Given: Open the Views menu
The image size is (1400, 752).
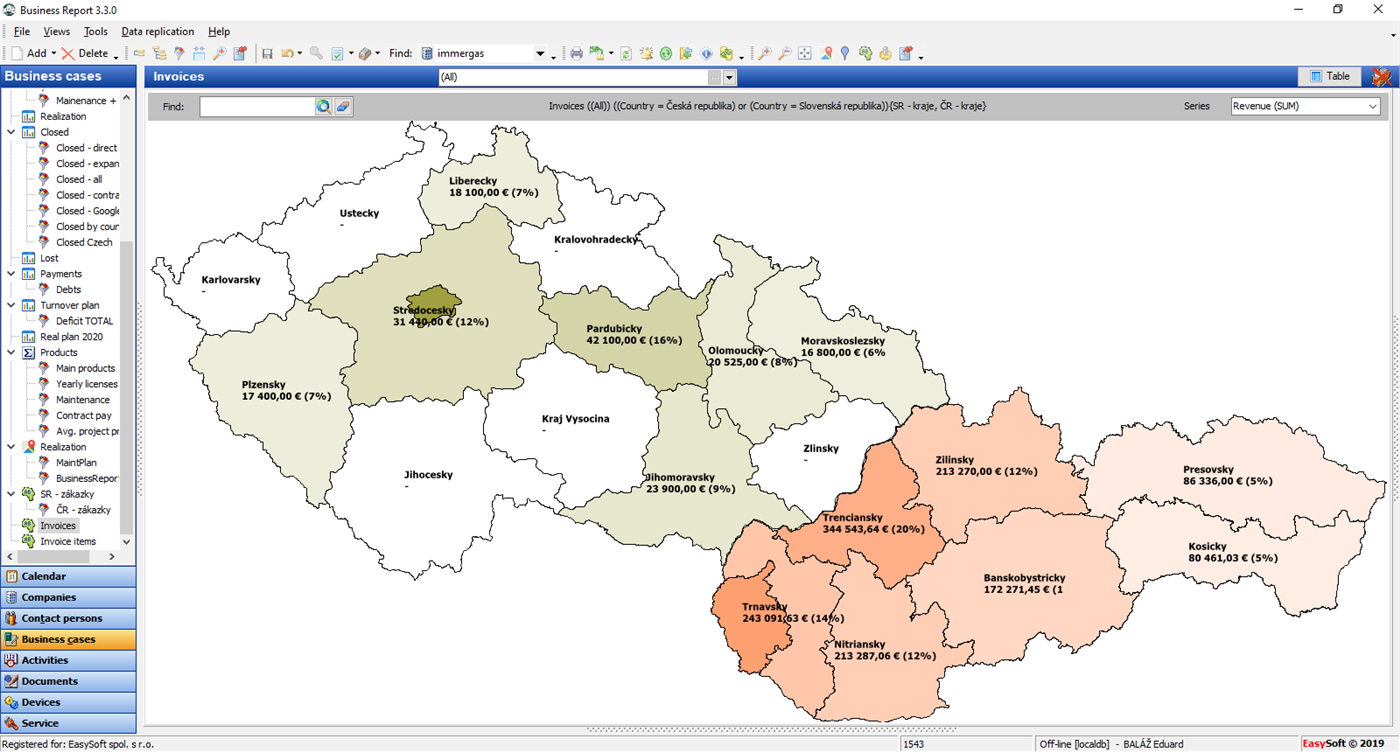Looking at the screenshot, I should [57, 32].
